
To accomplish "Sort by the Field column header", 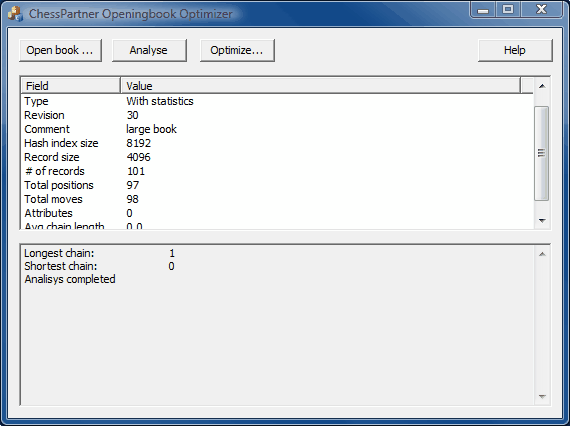I will pos(71,86).
